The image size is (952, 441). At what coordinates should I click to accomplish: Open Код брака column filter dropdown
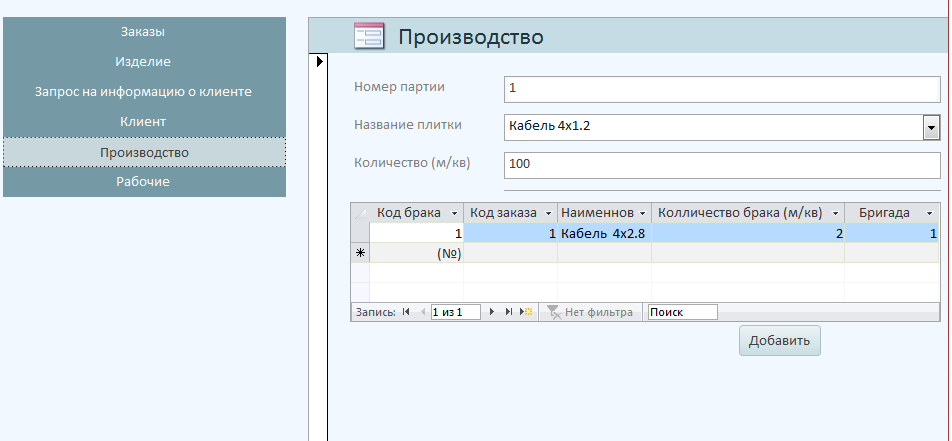point(455,213)
